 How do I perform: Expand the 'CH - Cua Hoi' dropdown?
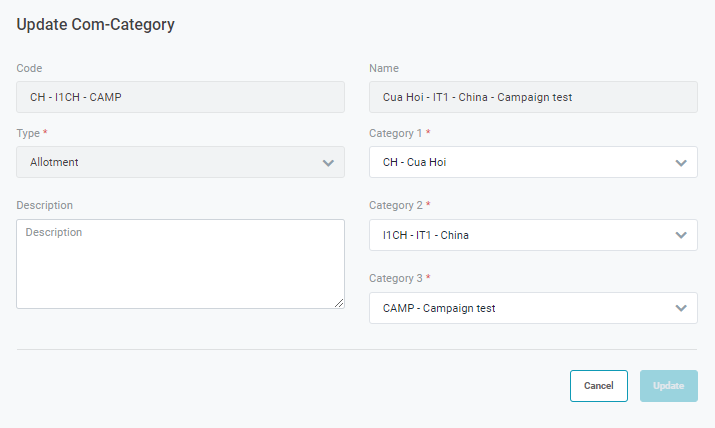coord(520,162)
